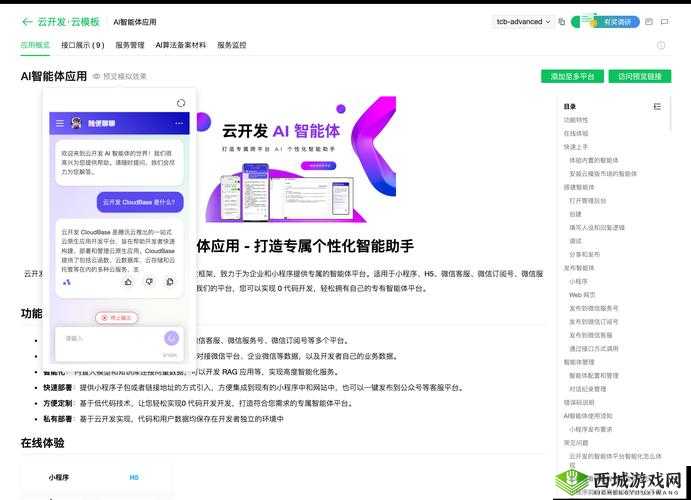Click the red stop generating button
Viewport: 691px width, 500px height.
(x=117, y=318)
